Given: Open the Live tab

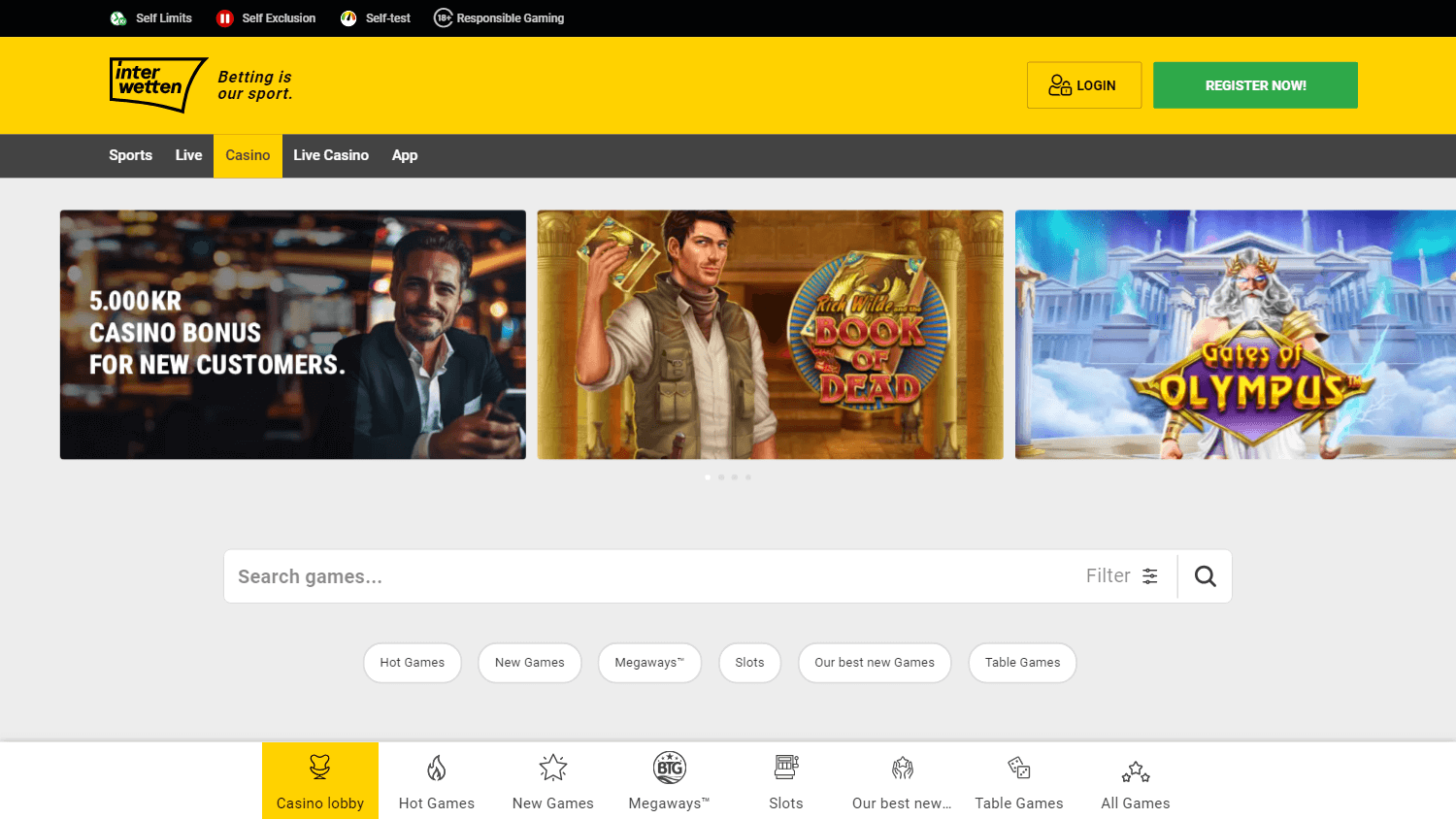Looking at the screenshot, I should 188,155.
